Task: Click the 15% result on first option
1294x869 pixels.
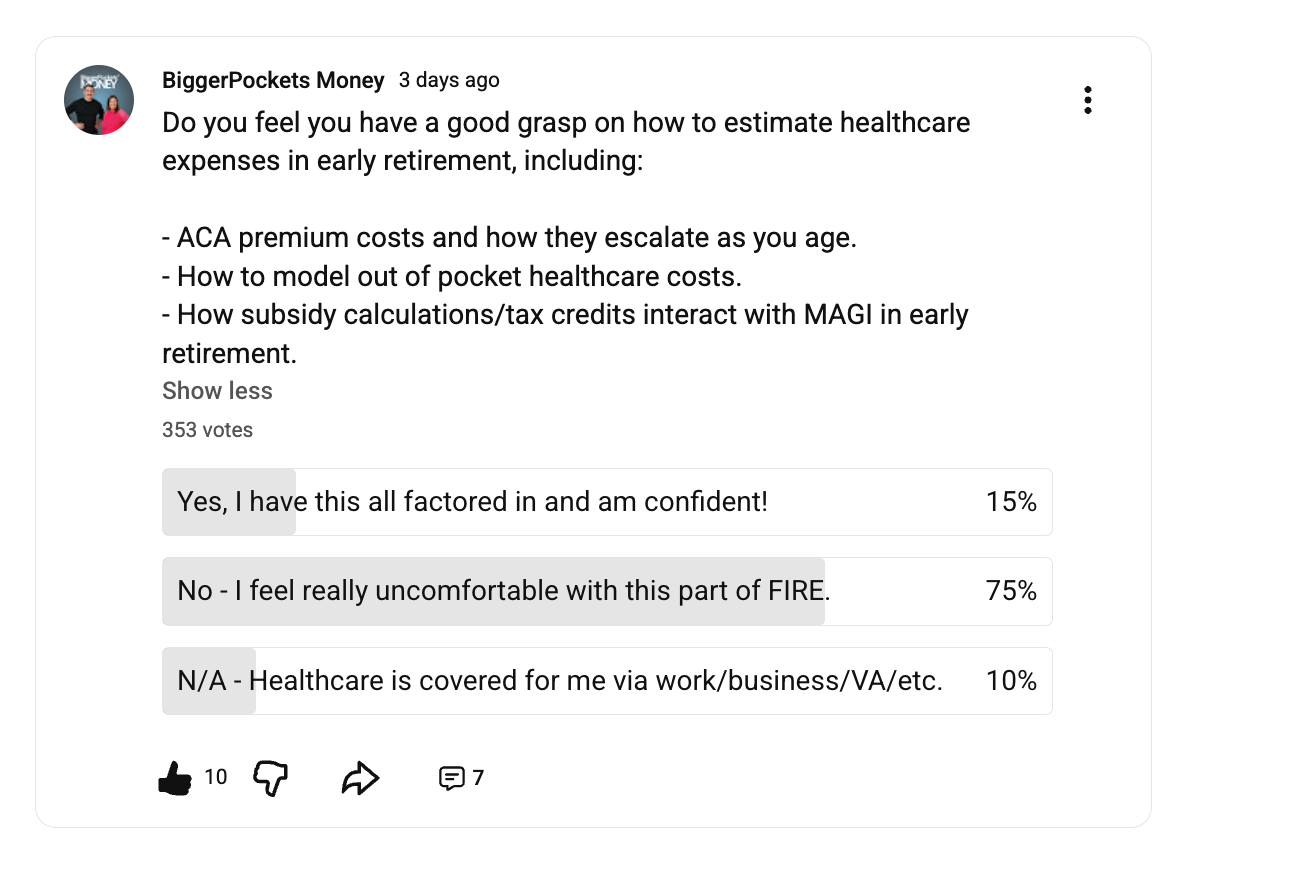Action: coord(1011,502)
